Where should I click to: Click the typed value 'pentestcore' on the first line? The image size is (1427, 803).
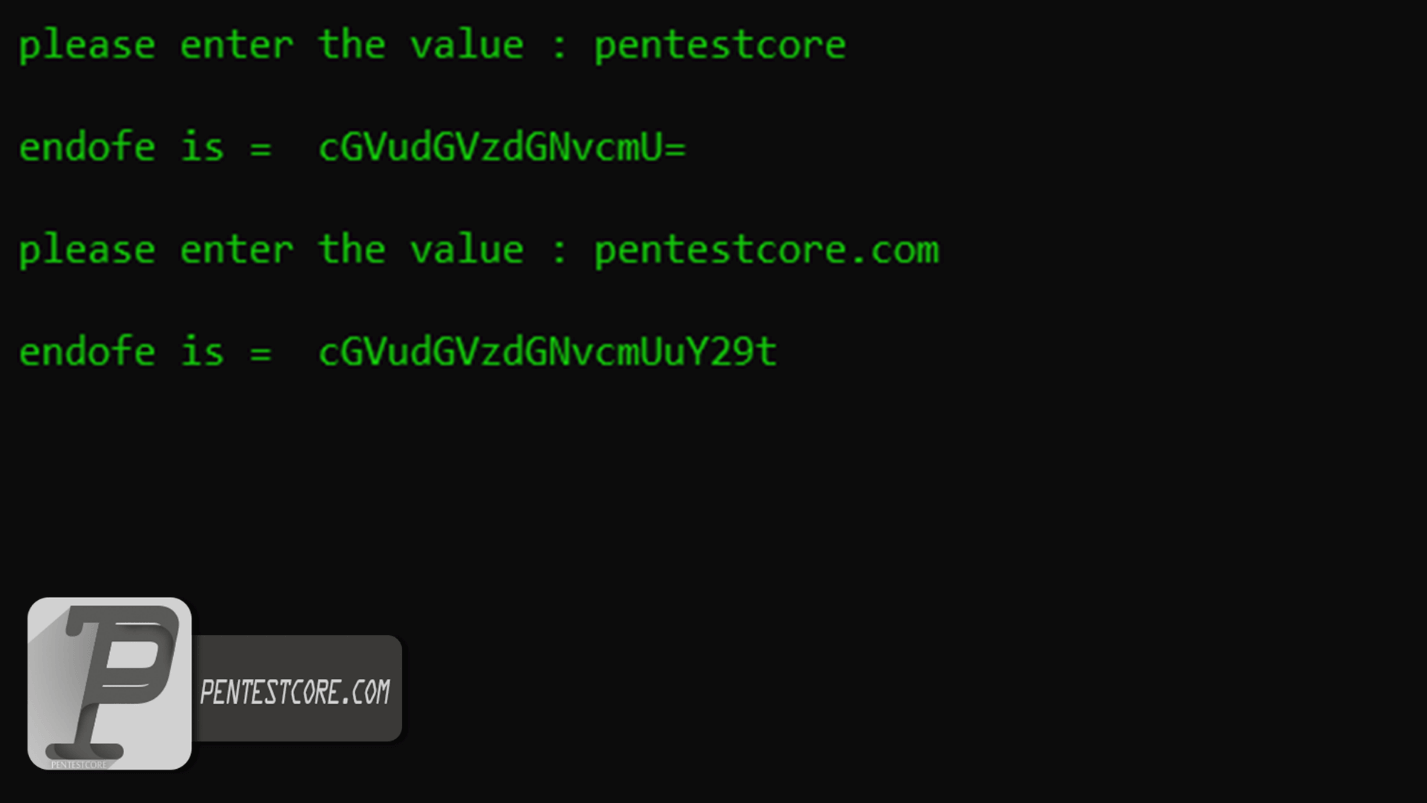pyautogui.click(x=720, y=46)
